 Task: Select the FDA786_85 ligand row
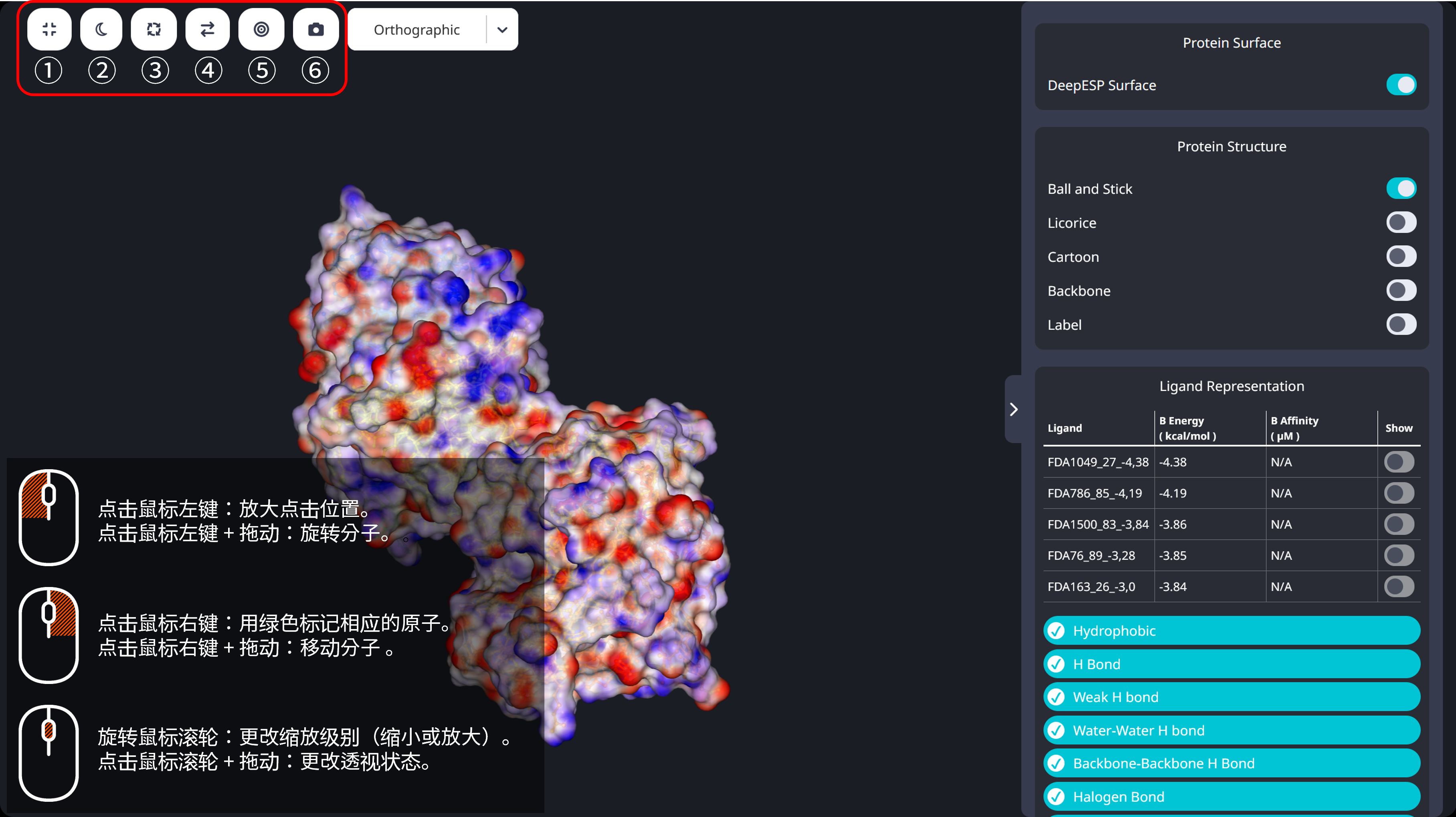click(1094, 493)
